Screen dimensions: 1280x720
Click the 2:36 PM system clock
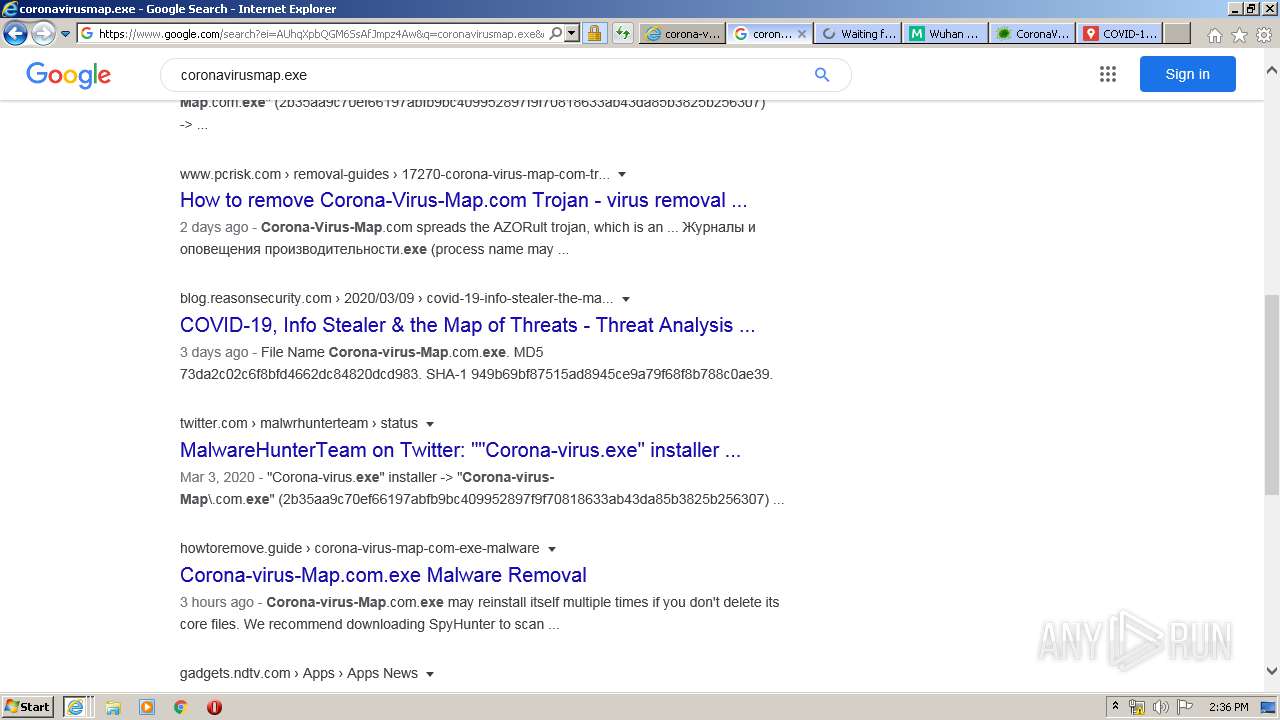pos(1228,707)
